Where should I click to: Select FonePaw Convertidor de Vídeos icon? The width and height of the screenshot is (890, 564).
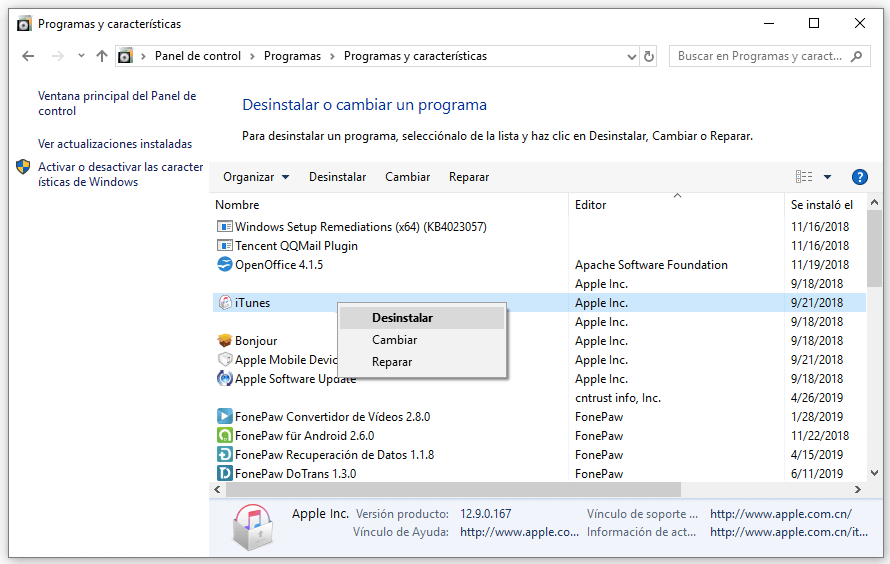225,416
